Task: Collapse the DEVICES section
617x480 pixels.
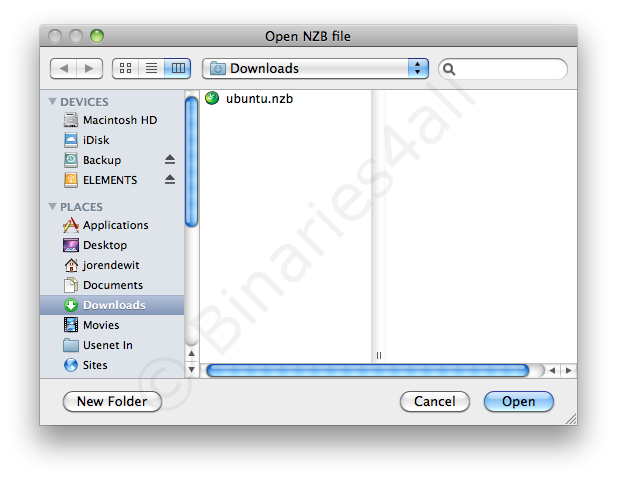Action: pos(52,102)
